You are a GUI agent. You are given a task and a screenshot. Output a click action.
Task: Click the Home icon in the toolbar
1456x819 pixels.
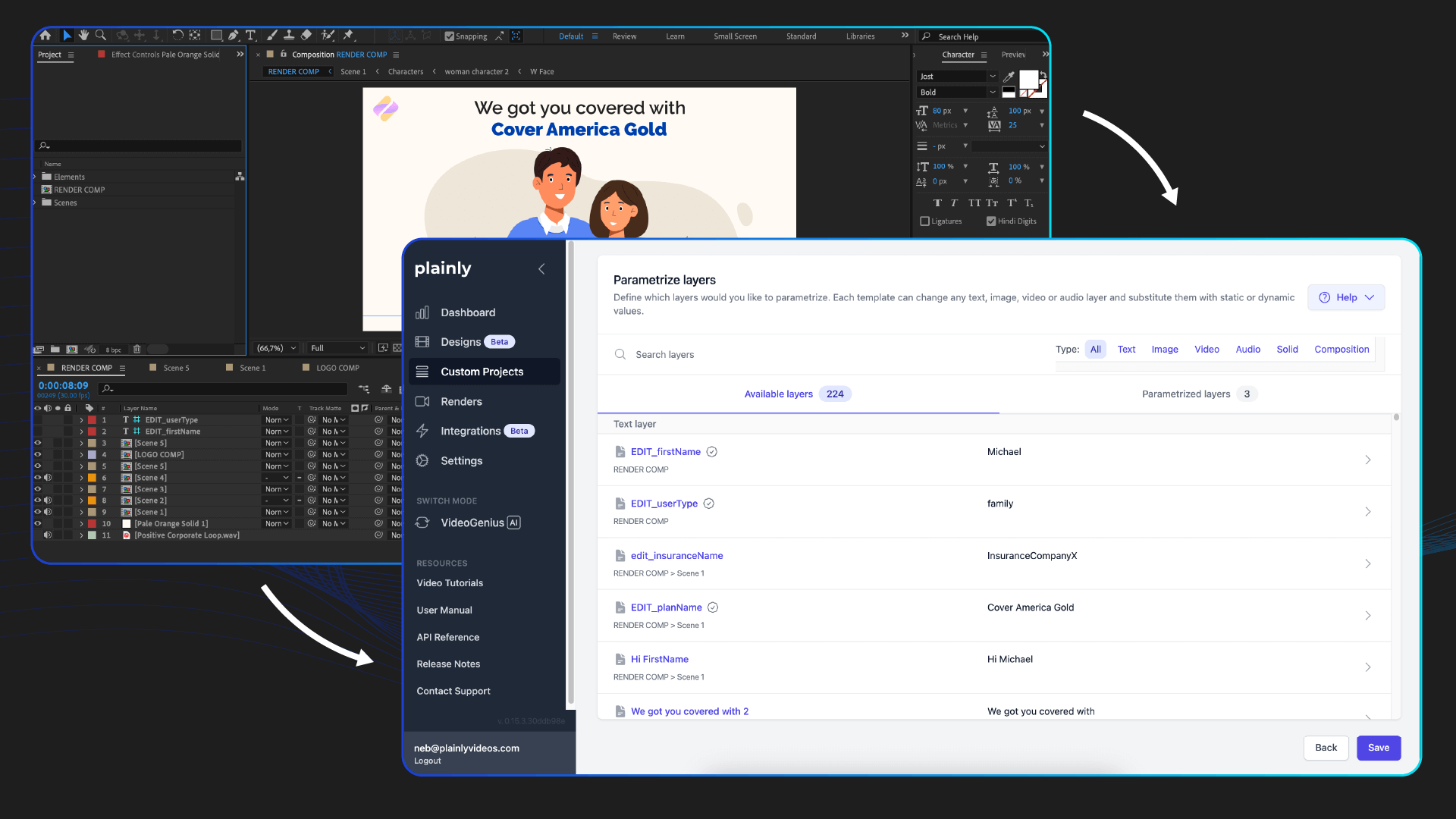pos(45,36)
